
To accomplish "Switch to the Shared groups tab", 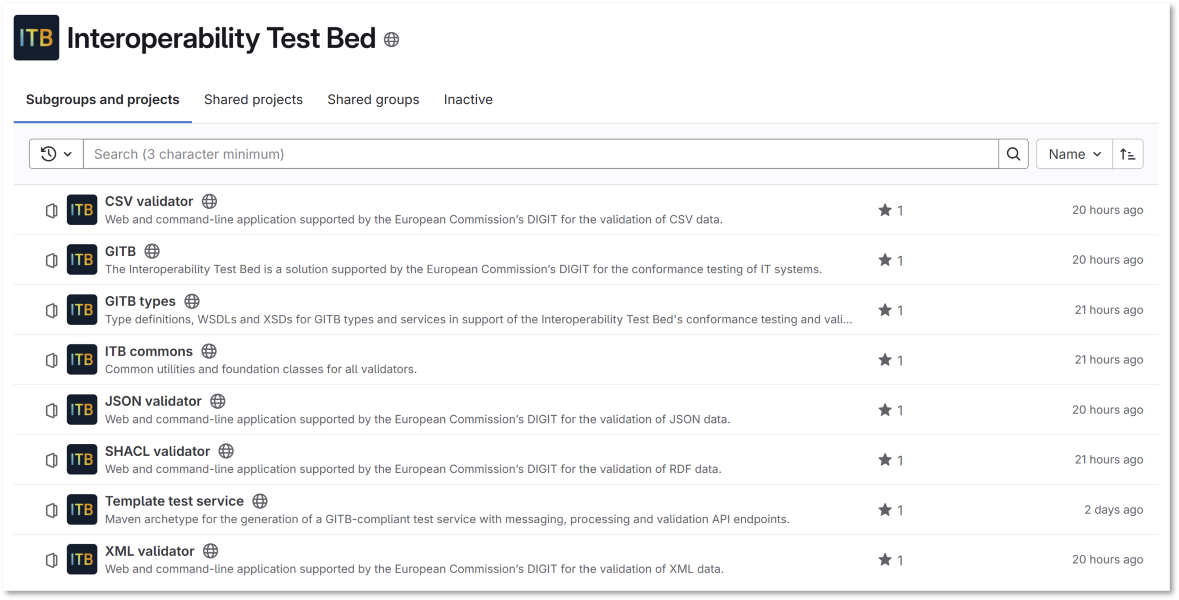I will tap(373, 100).
